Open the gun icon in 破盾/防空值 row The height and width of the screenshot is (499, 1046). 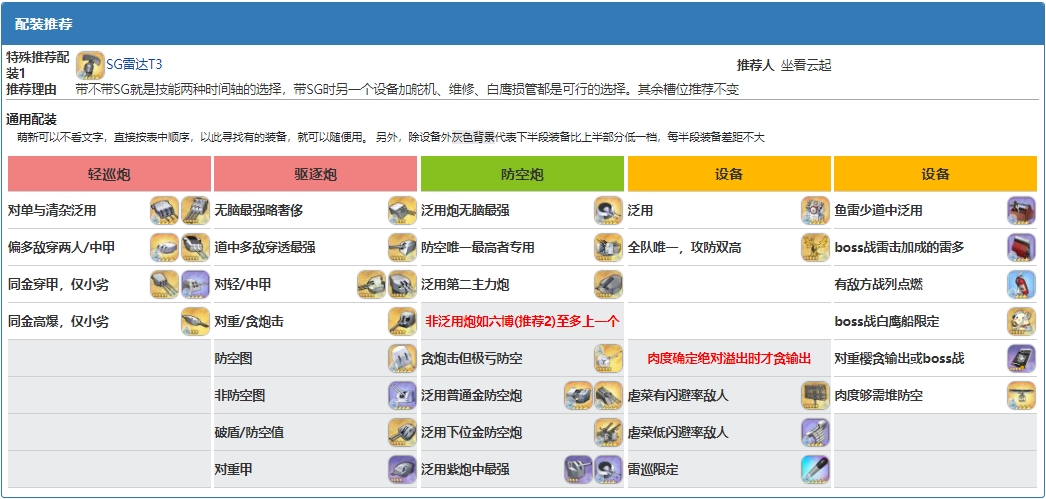click(402, 432)
